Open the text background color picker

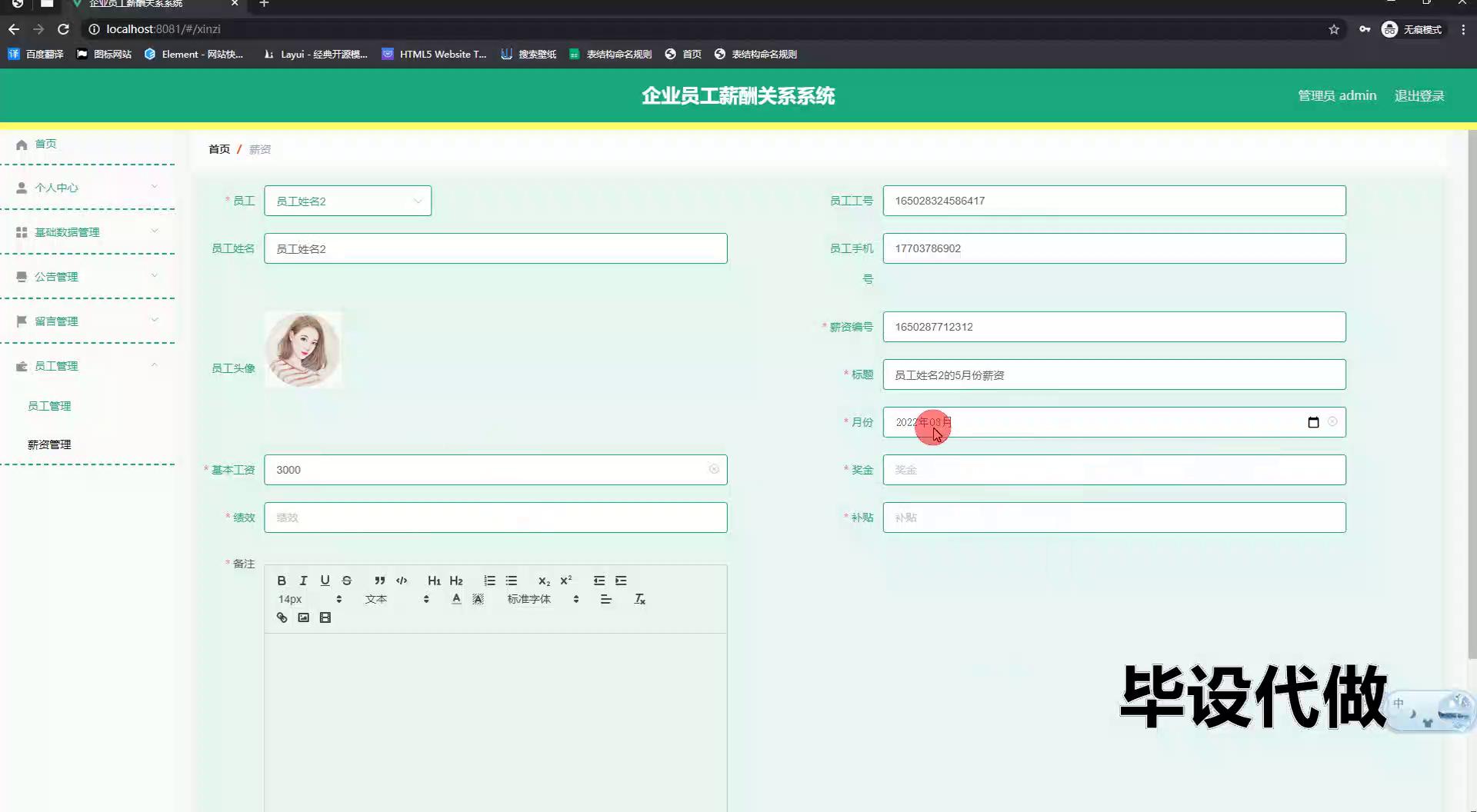[478, 599]
